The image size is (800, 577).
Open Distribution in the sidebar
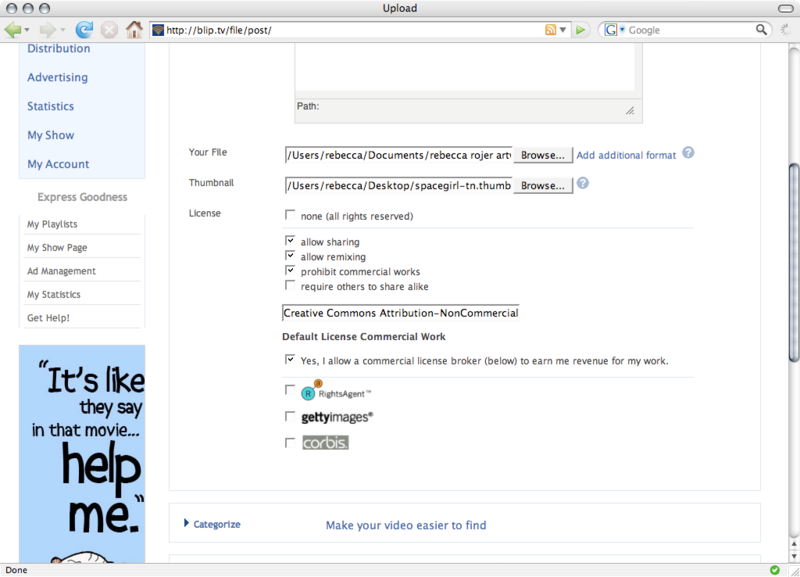[59, 48]
